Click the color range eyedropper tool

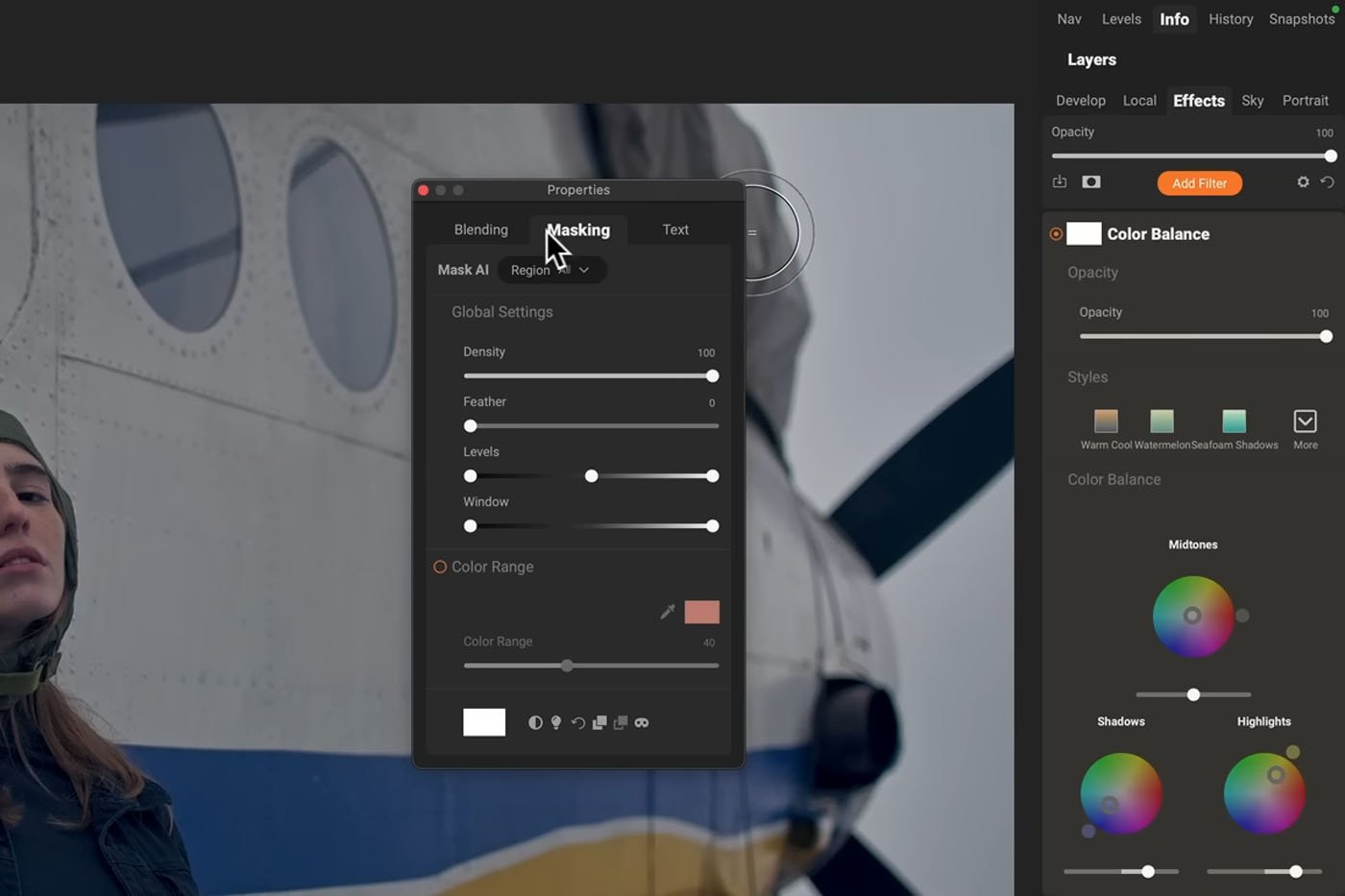tap(668, 612)
